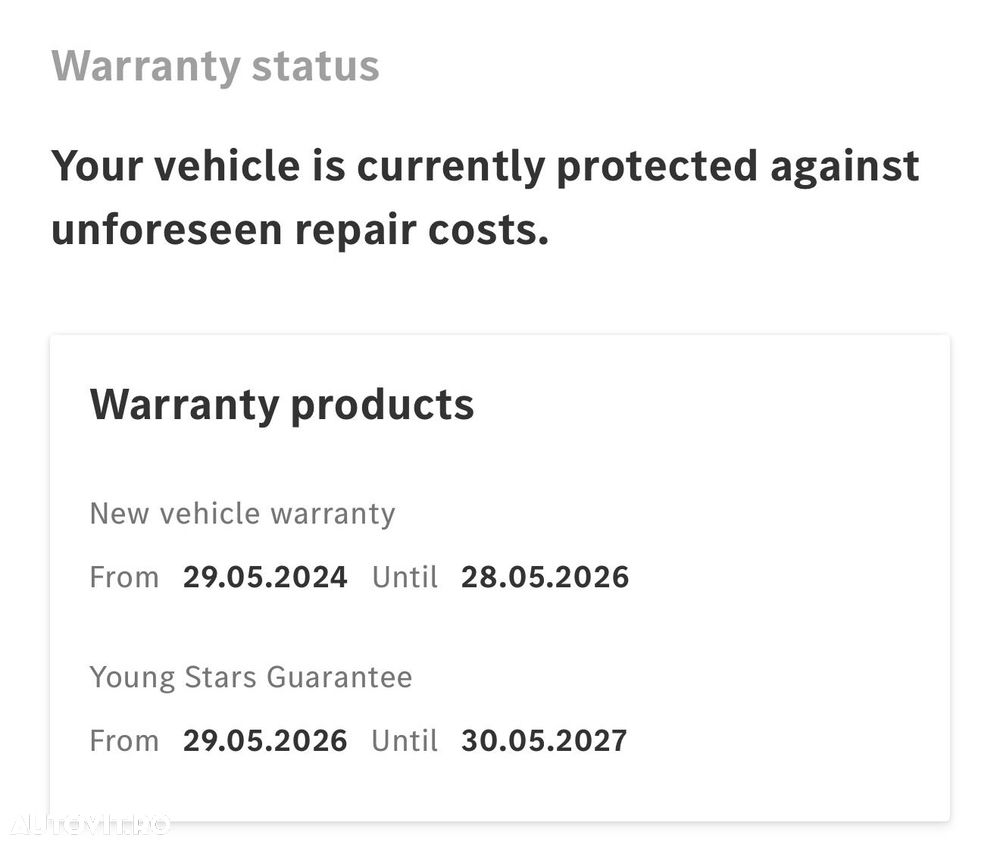Screen dimensions: 1000x845
Task: Click the AUTOVIT.RO watermark logo
Action: click(x=88, y=824)
